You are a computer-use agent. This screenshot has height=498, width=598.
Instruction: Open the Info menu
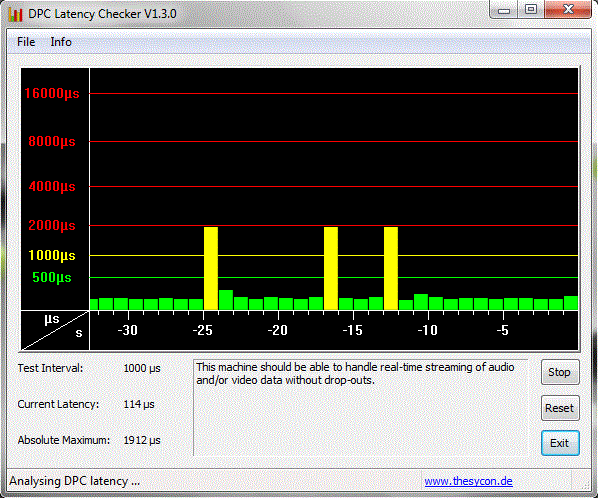61,42
